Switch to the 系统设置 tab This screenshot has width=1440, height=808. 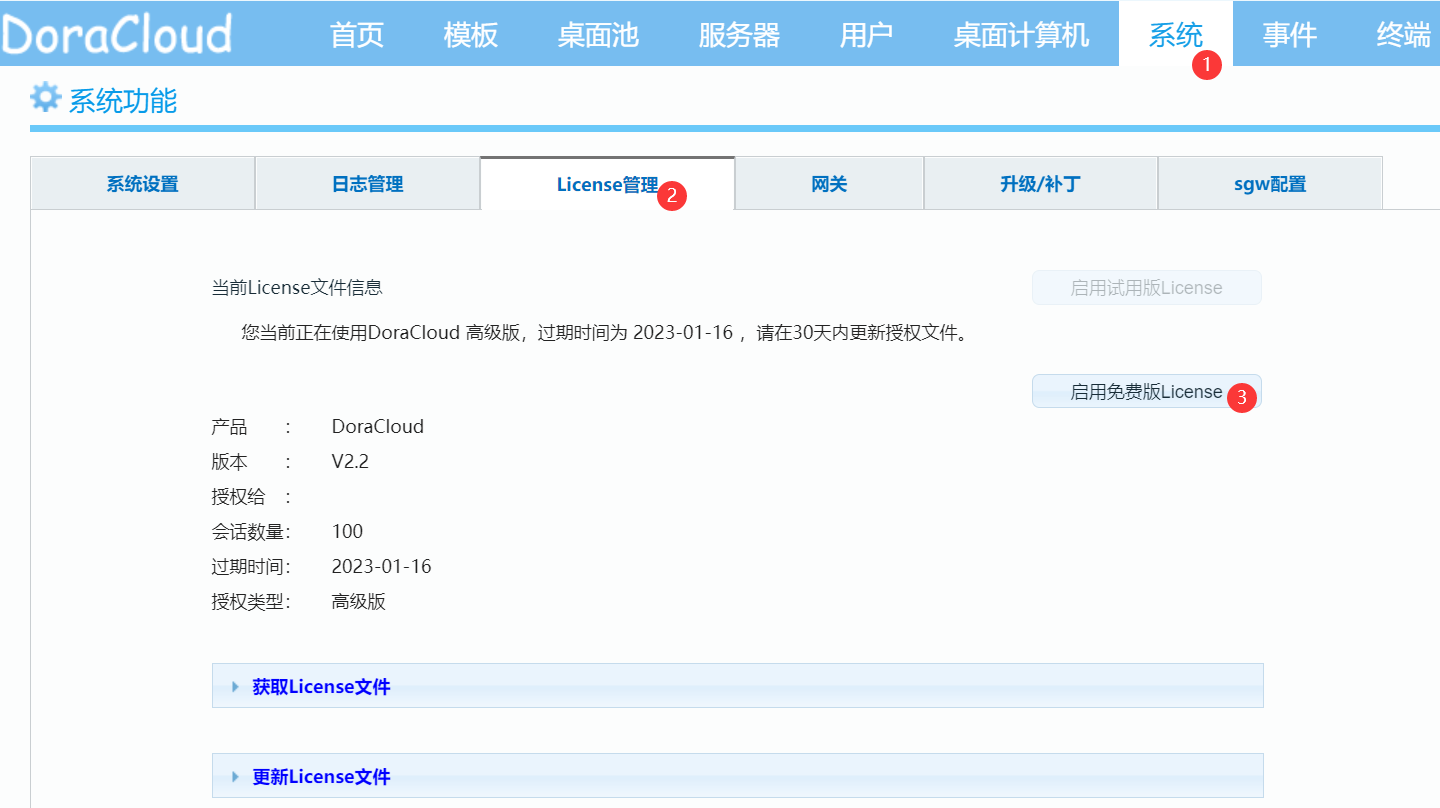click(x=142, y=182)
